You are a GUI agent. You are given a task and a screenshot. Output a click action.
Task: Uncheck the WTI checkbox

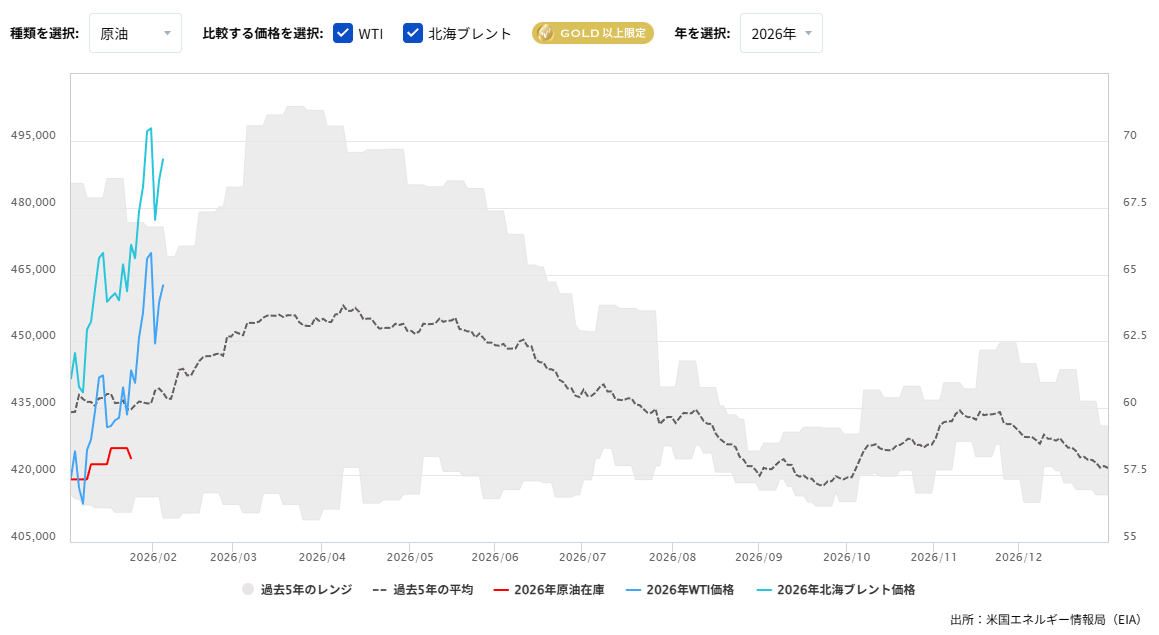tap(344, 32)
